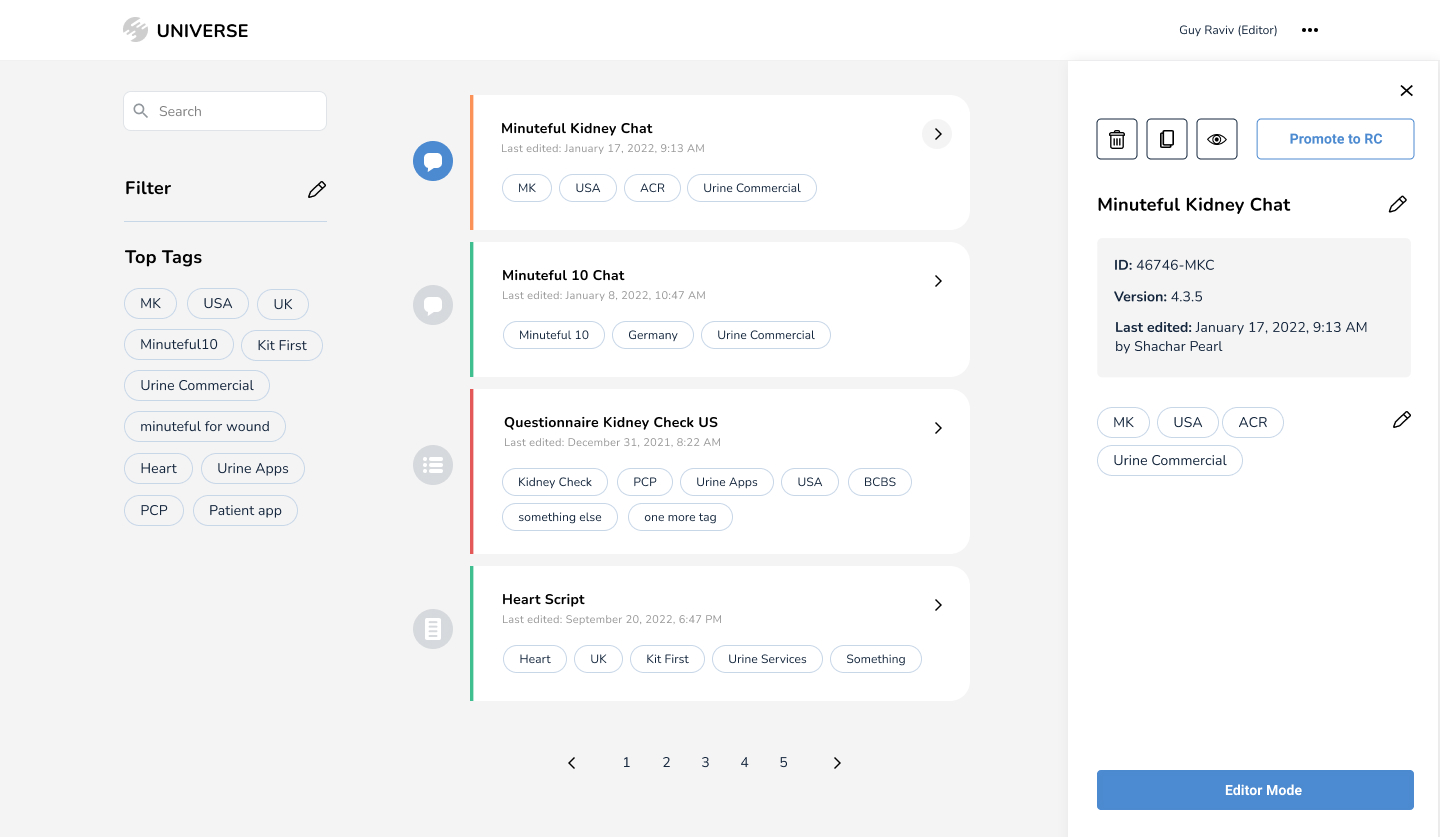Click the search magnifier icon

pyautogui.click(x=141, y=111)
